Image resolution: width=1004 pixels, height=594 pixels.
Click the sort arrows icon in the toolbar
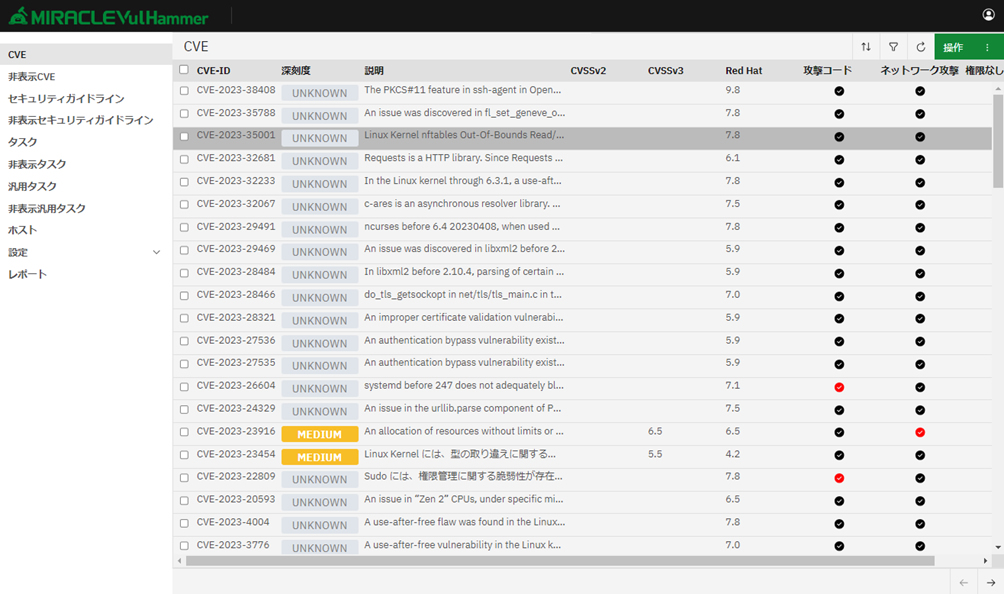pos(866,47)
